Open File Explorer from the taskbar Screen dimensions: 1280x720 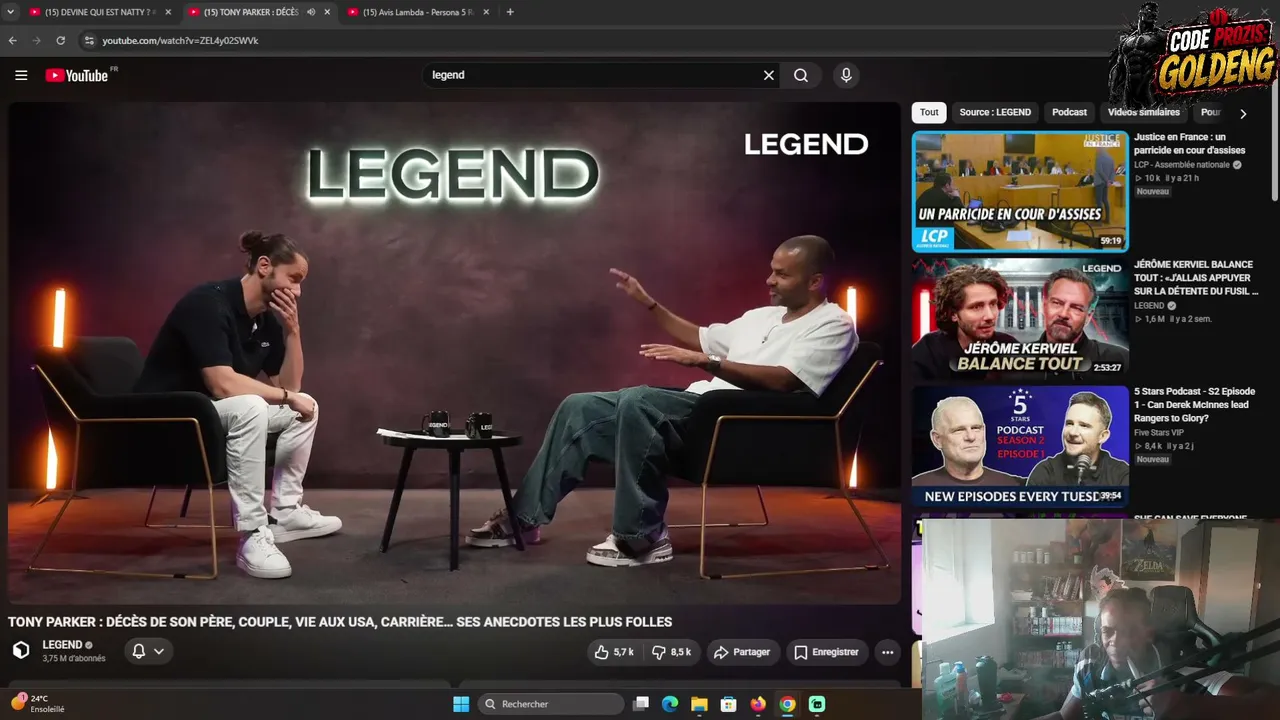[699, 704]
